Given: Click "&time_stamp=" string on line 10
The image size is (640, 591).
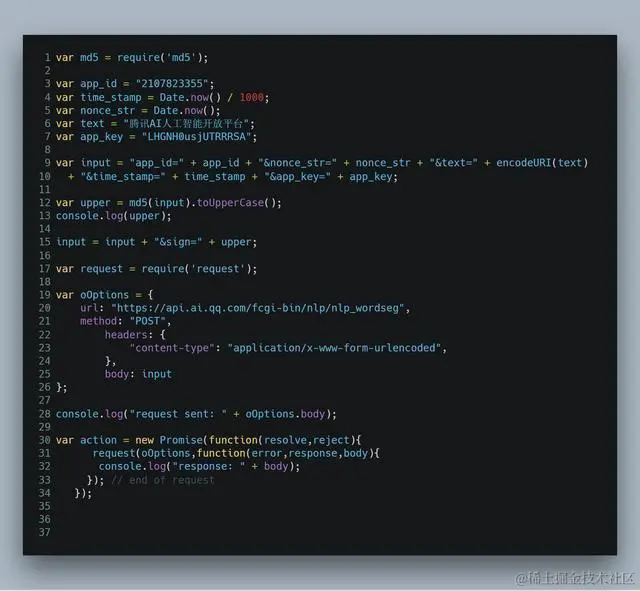Looking at the screenshot, I should click(x=123, y=177).
